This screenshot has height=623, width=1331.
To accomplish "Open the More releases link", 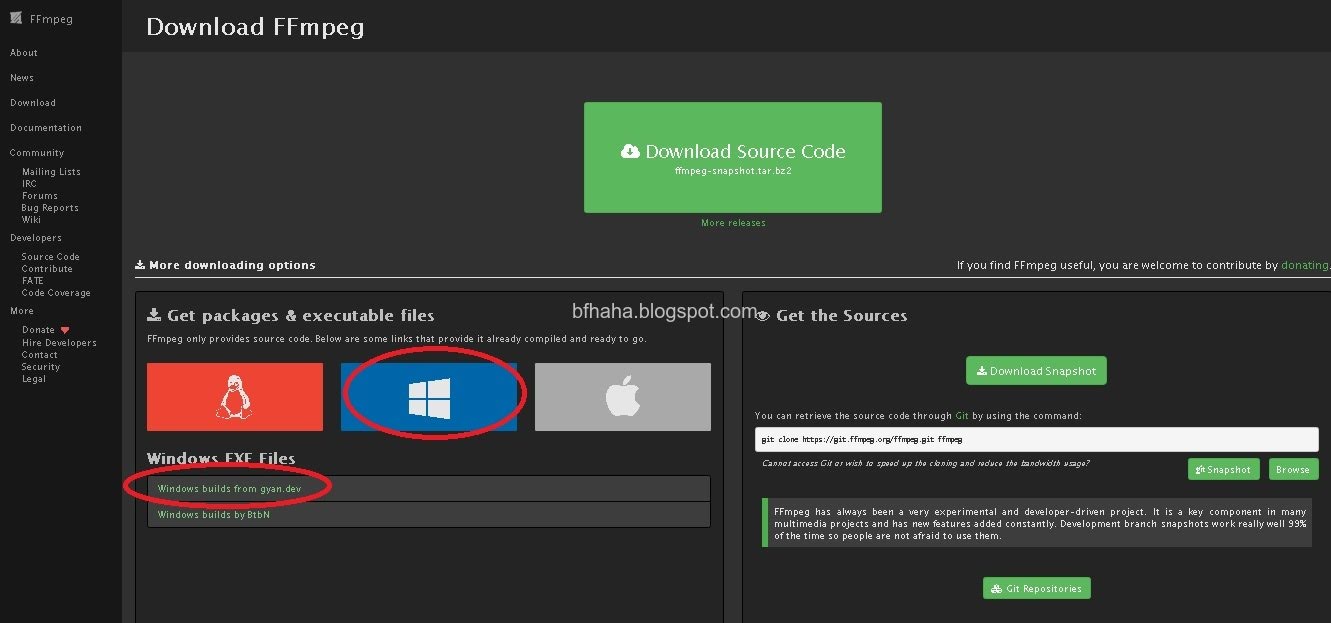I will click(x=733, y=223).
